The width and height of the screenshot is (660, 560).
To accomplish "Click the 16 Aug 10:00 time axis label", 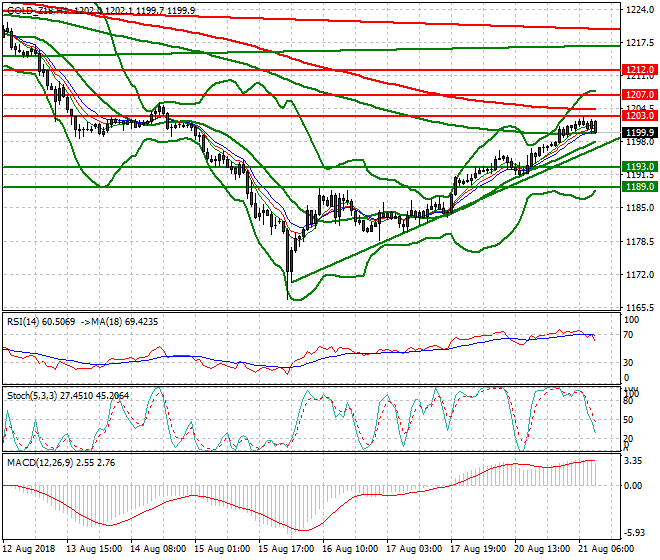I will [350, 549].
